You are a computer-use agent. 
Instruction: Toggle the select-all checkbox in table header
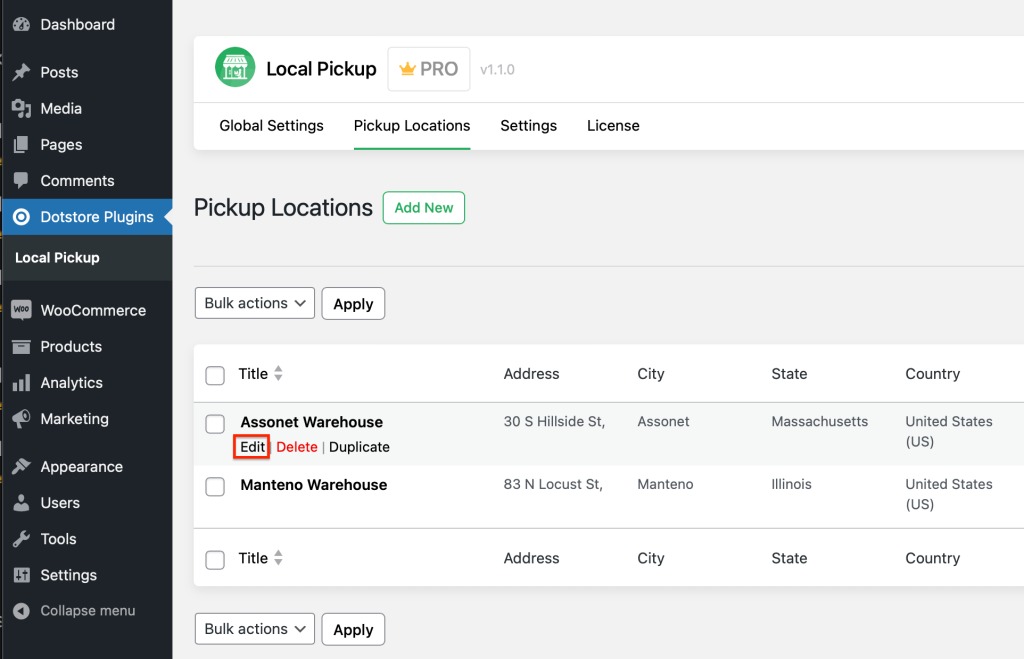pos(215,375)
